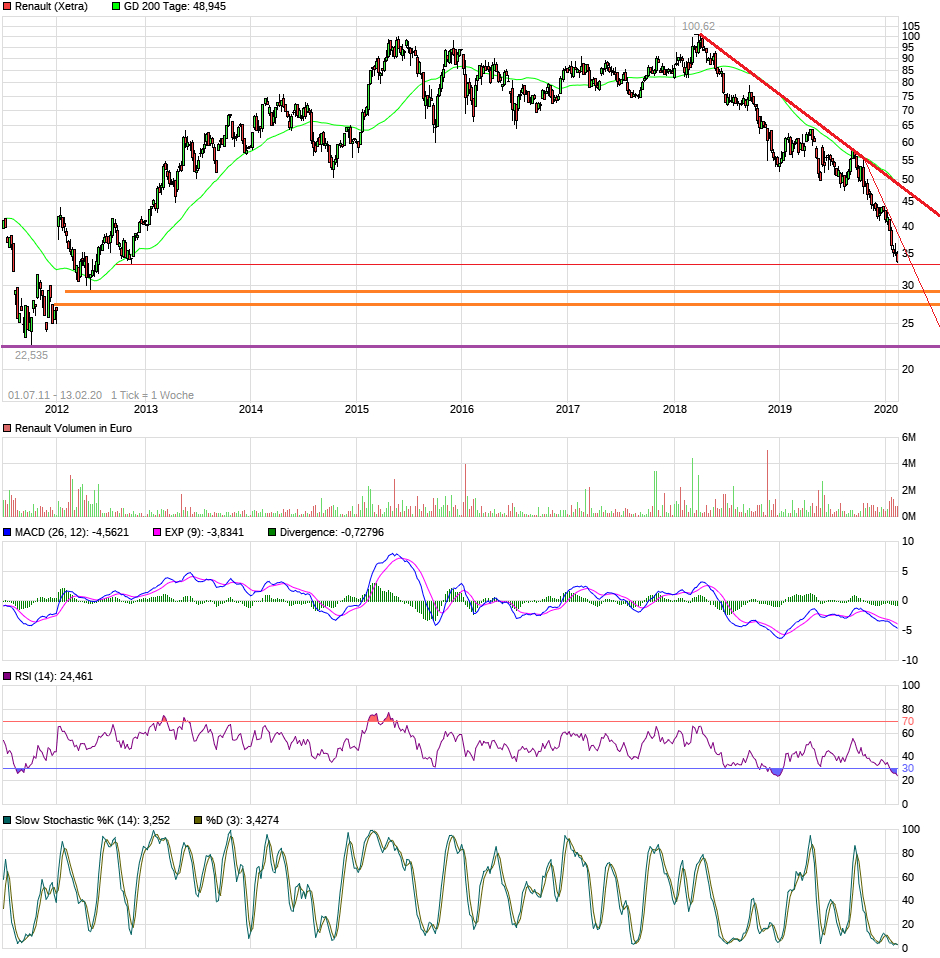The height and width of the screenshot is (958, 940).
Task: Click the 2015 year axis label
Action: (x=357, y=409)
